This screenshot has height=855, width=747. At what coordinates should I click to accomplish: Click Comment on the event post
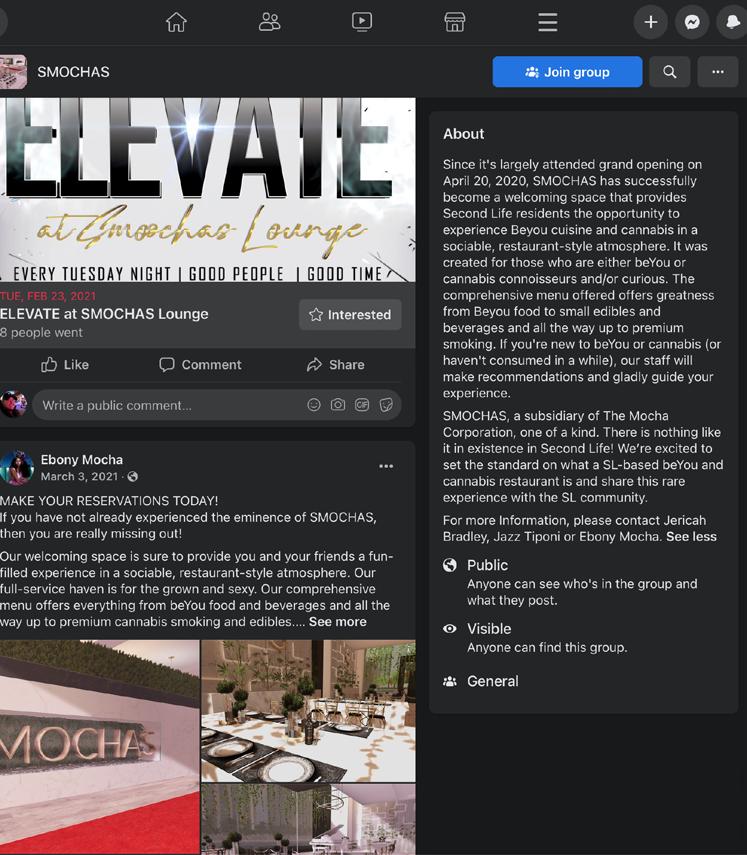pos(200,365)
